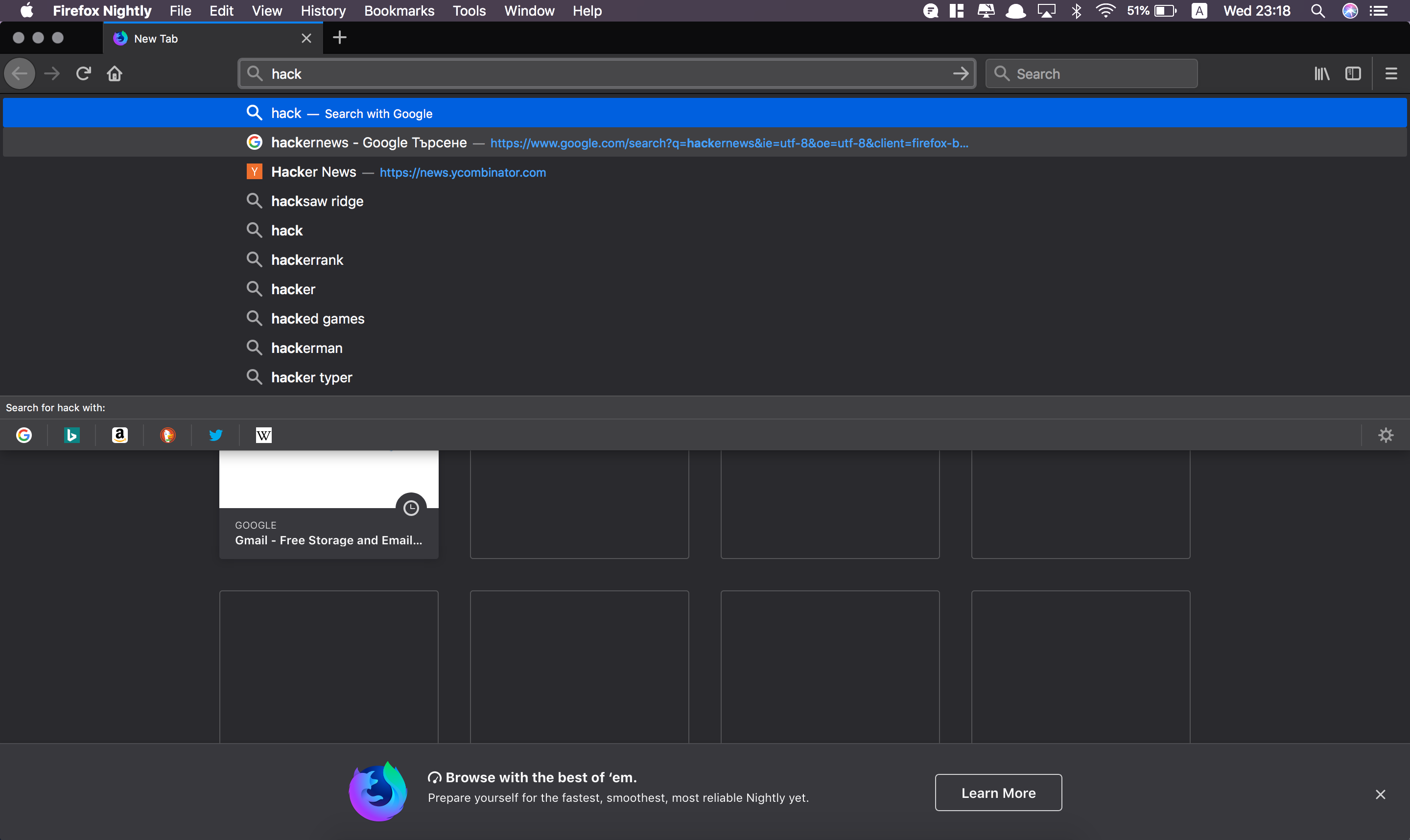
Task: Select the New Tab tab
Action: click(x=213, y=39)
